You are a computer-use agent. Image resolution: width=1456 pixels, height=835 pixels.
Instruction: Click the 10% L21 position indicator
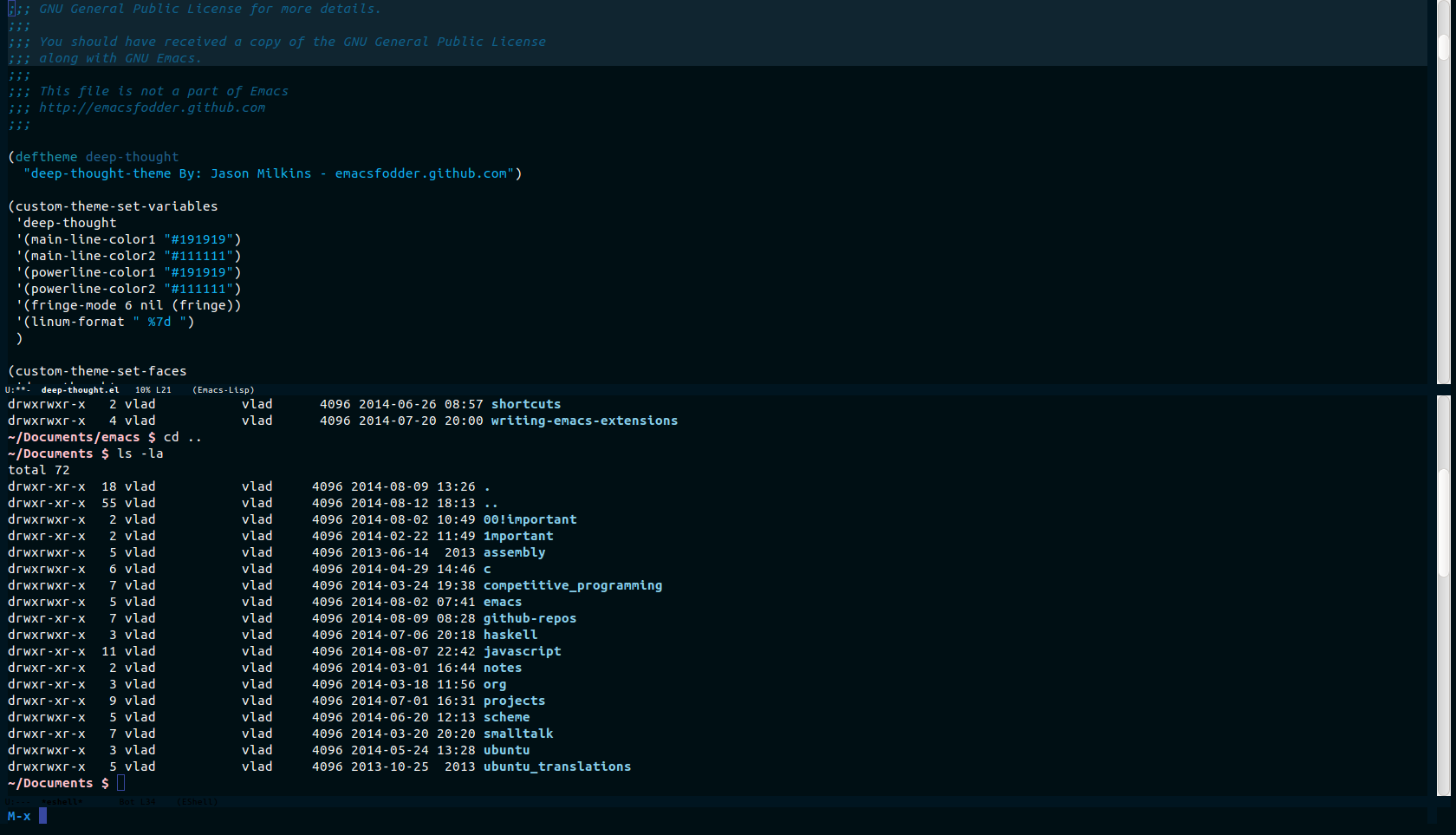click(x=153, y=390)
